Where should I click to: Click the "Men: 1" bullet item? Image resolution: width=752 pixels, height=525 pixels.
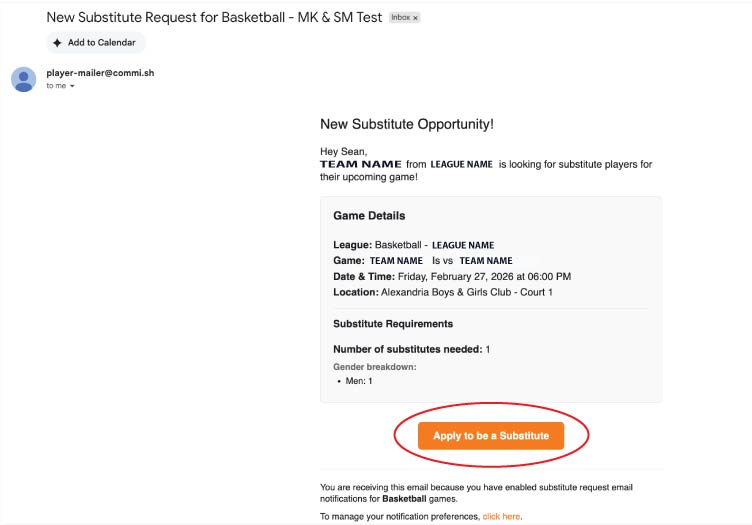359,381
